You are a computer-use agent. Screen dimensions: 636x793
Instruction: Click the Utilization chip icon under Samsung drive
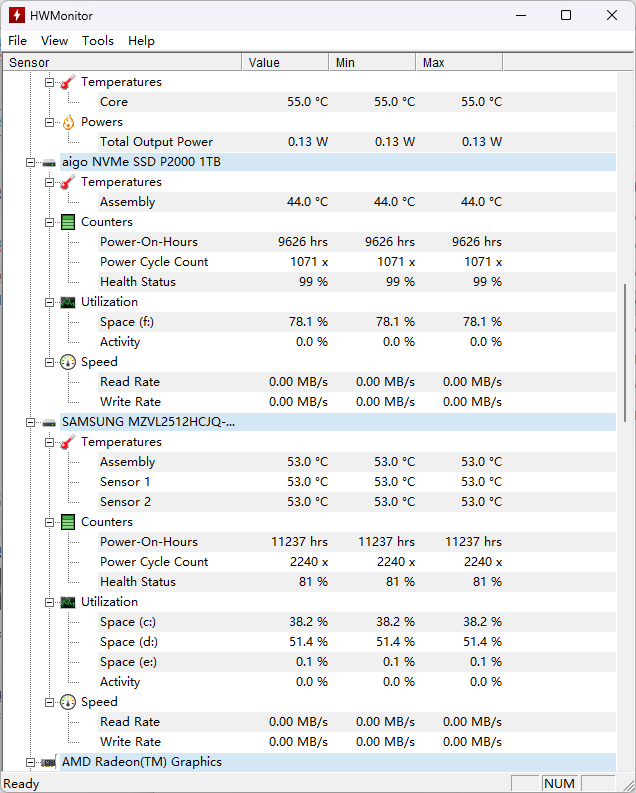(68, 602)
